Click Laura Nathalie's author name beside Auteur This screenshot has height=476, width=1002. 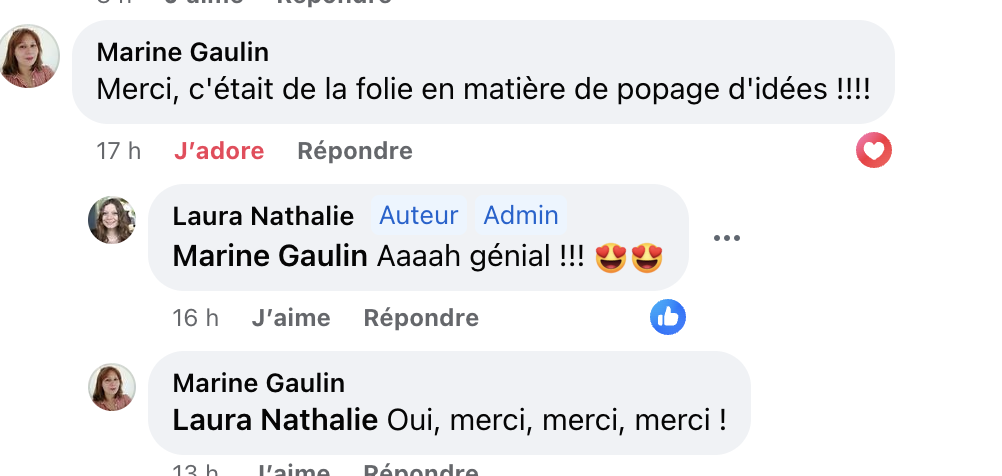[263, 216]
